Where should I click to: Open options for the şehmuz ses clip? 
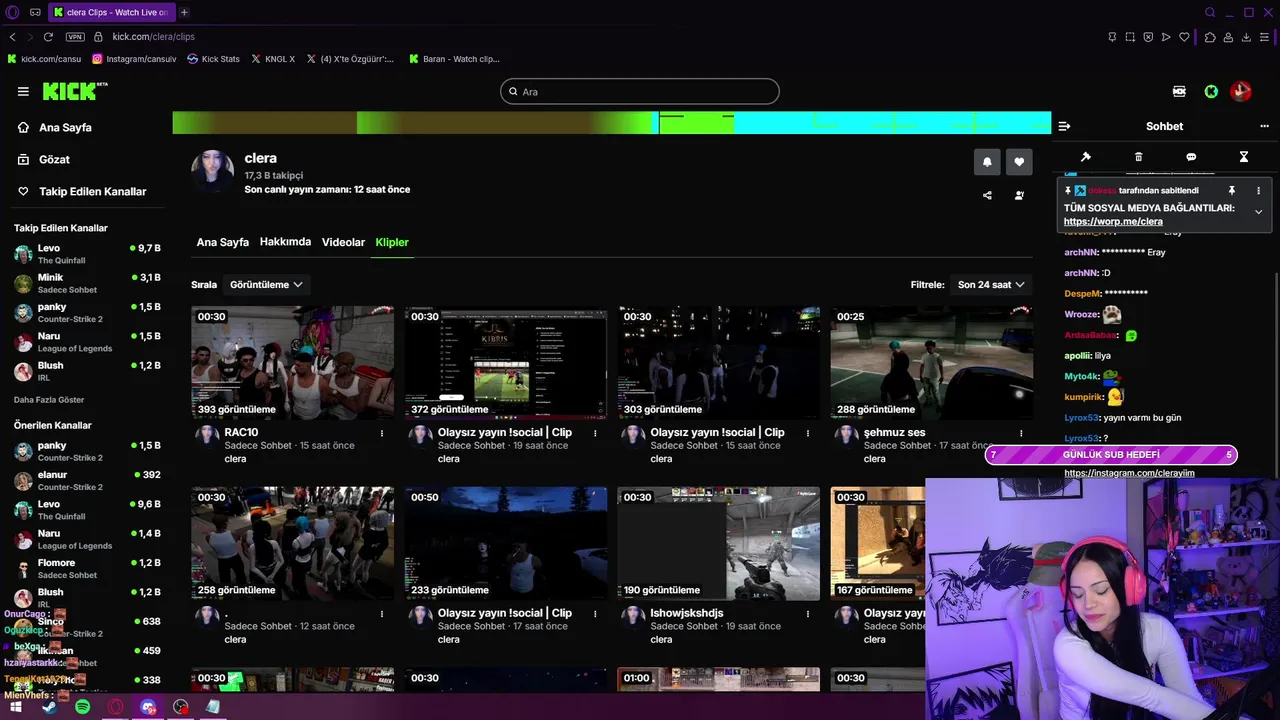pos(1021,433)
